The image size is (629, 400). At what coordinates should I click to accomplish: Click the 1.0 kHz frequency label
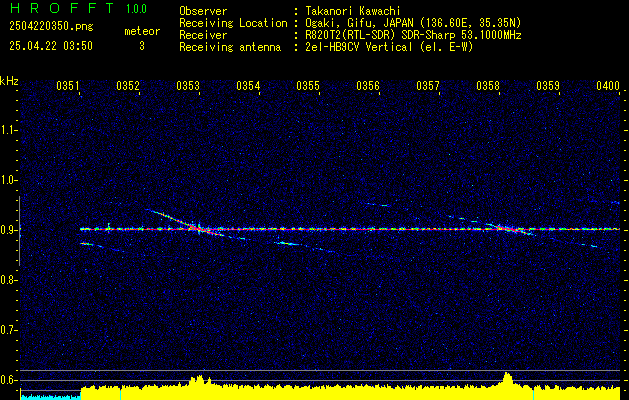[x=9, y=180]
